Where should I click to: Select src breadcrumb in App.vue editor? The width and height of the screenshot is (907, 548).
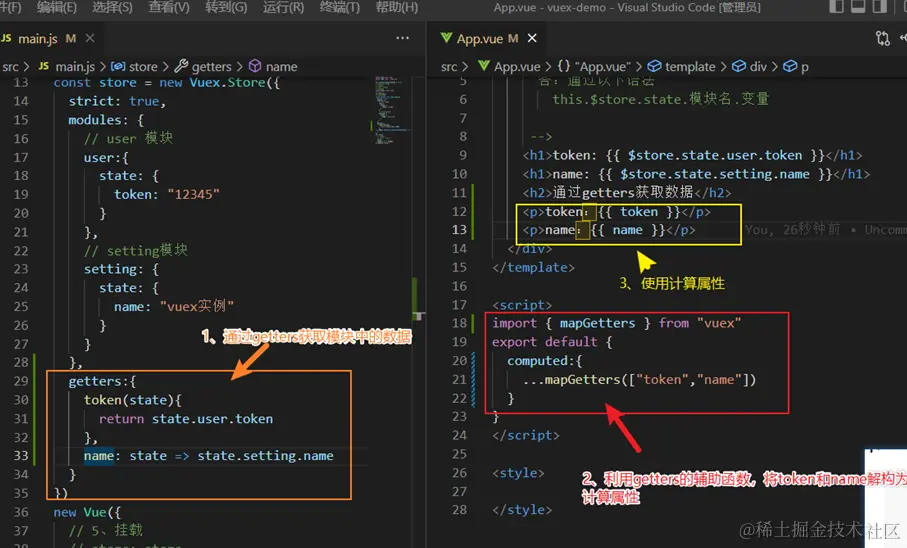[x=449, y=67]
